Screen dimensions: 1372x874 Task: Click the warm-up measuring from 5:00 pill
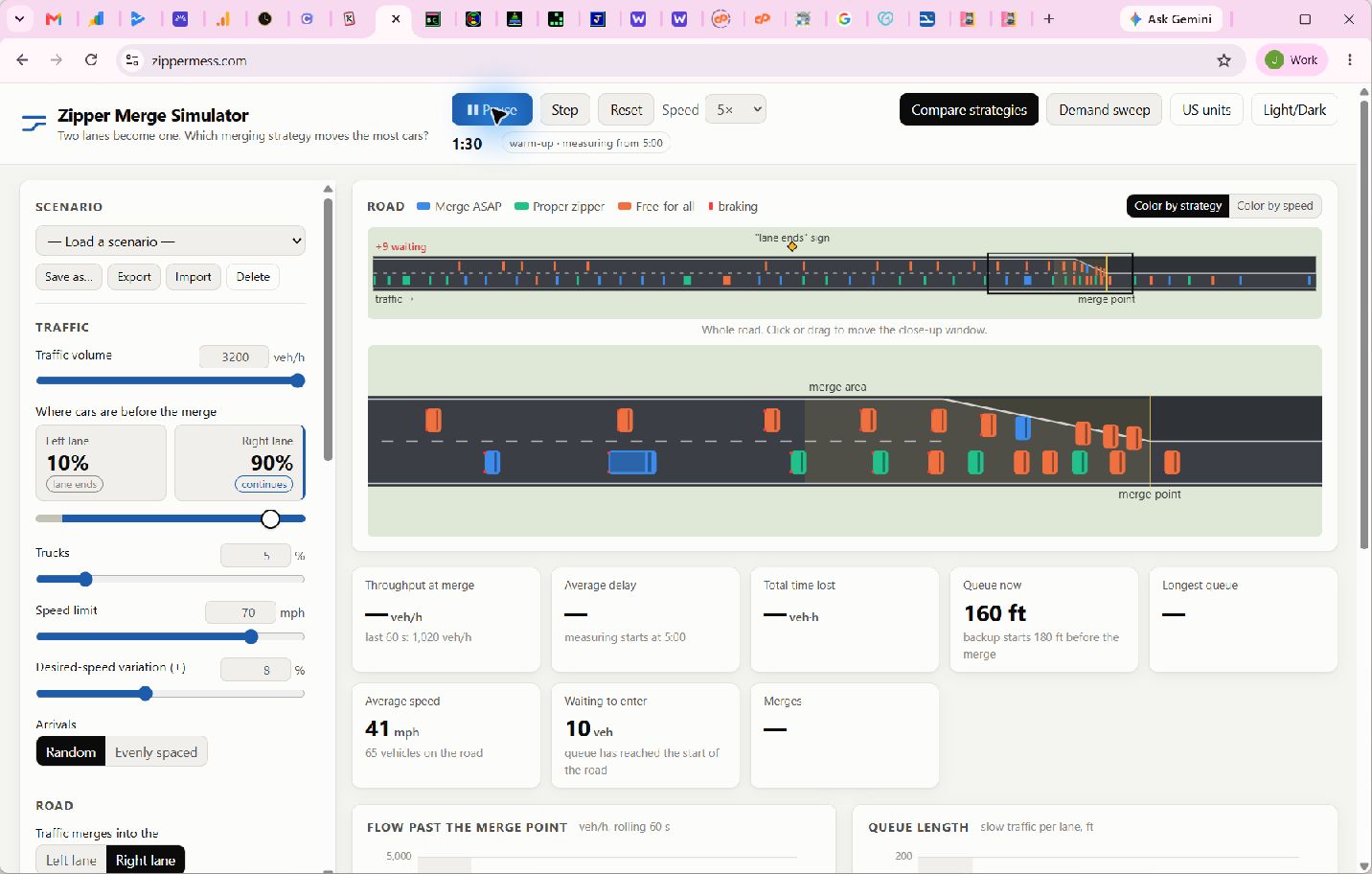click(585, 143)
